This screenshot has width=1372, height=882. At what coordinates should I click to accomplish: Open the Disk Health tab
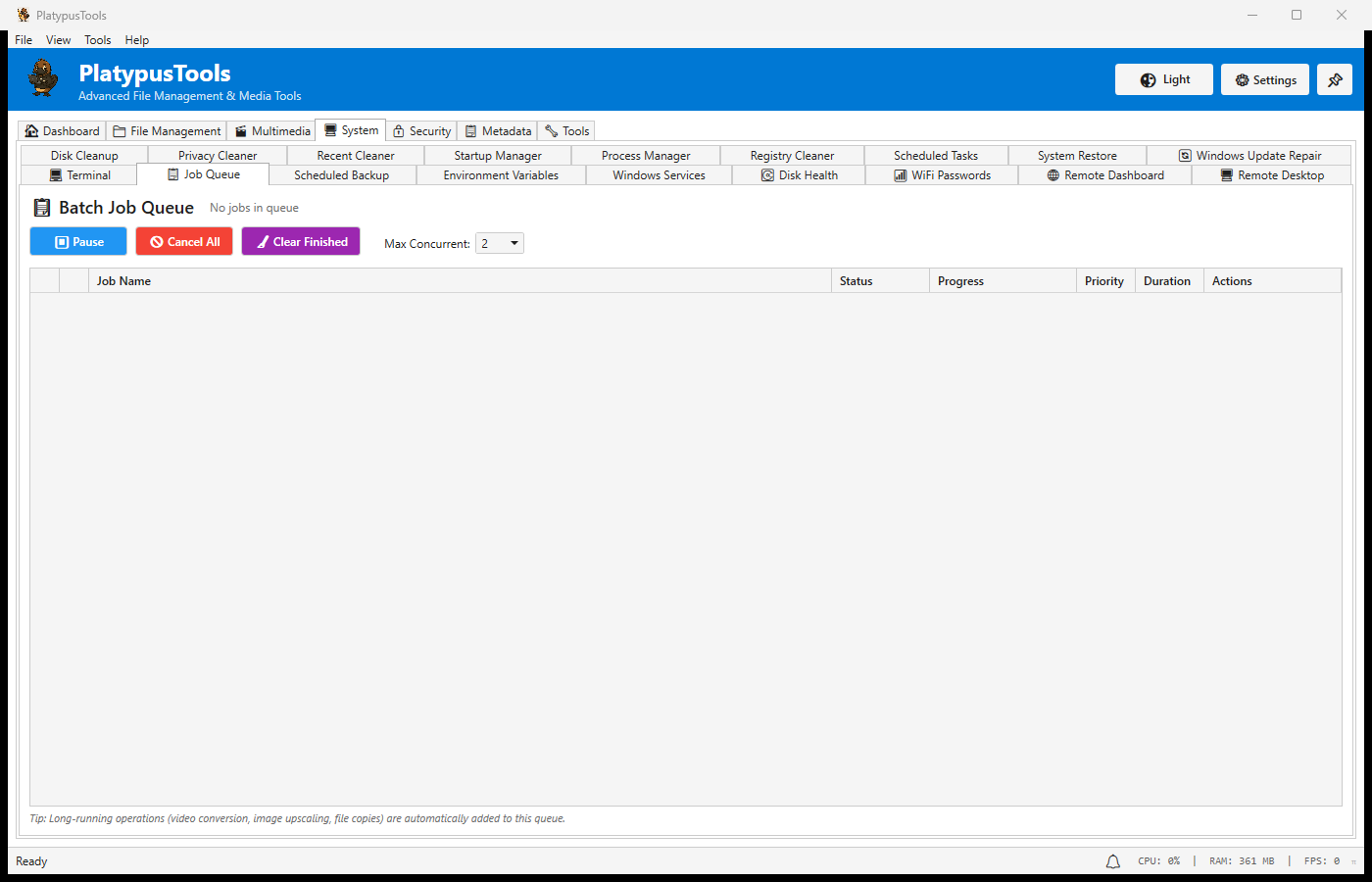pyautogui.click(x=799, y=175)
